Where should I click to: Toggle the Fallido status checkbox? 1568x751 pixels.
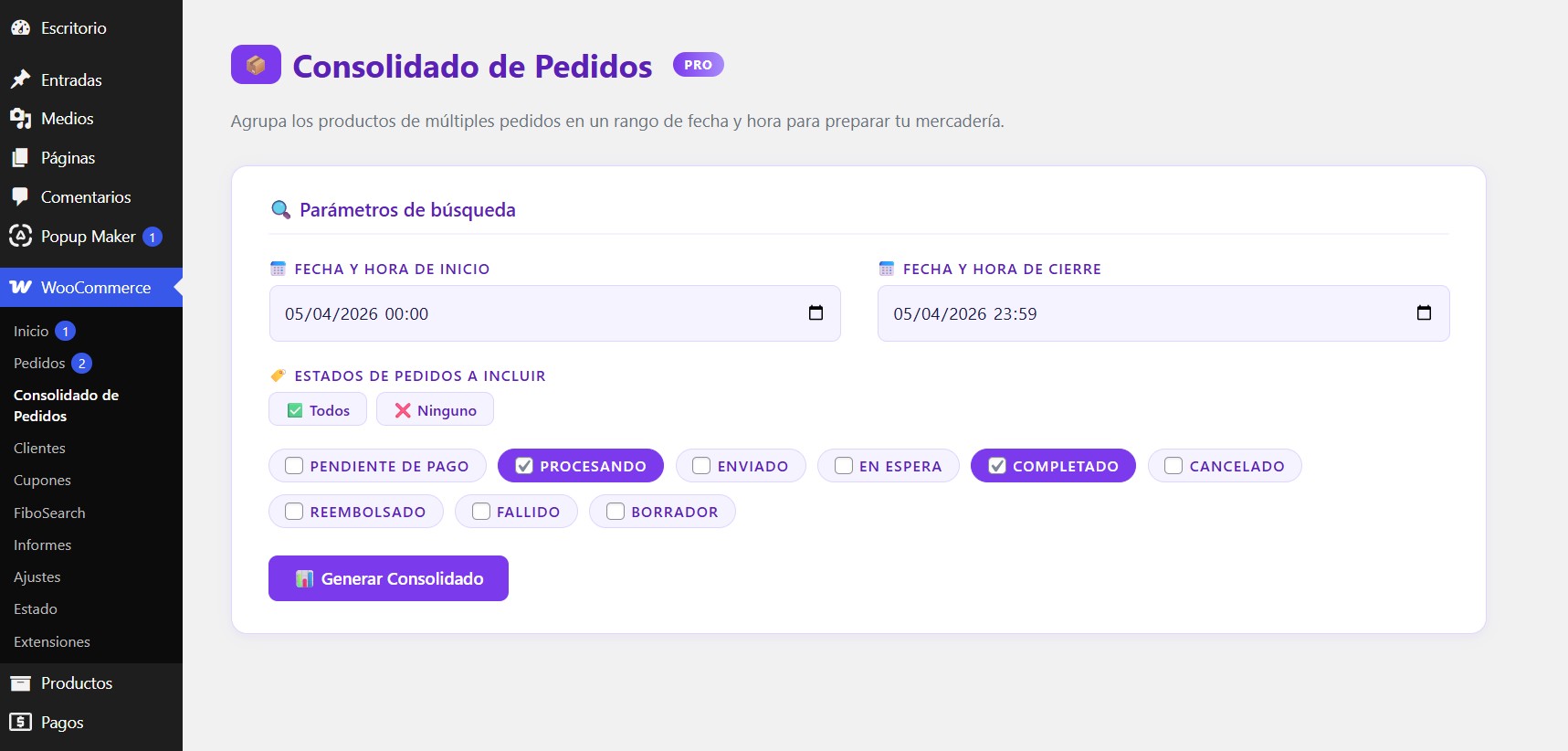click(481, 512)
